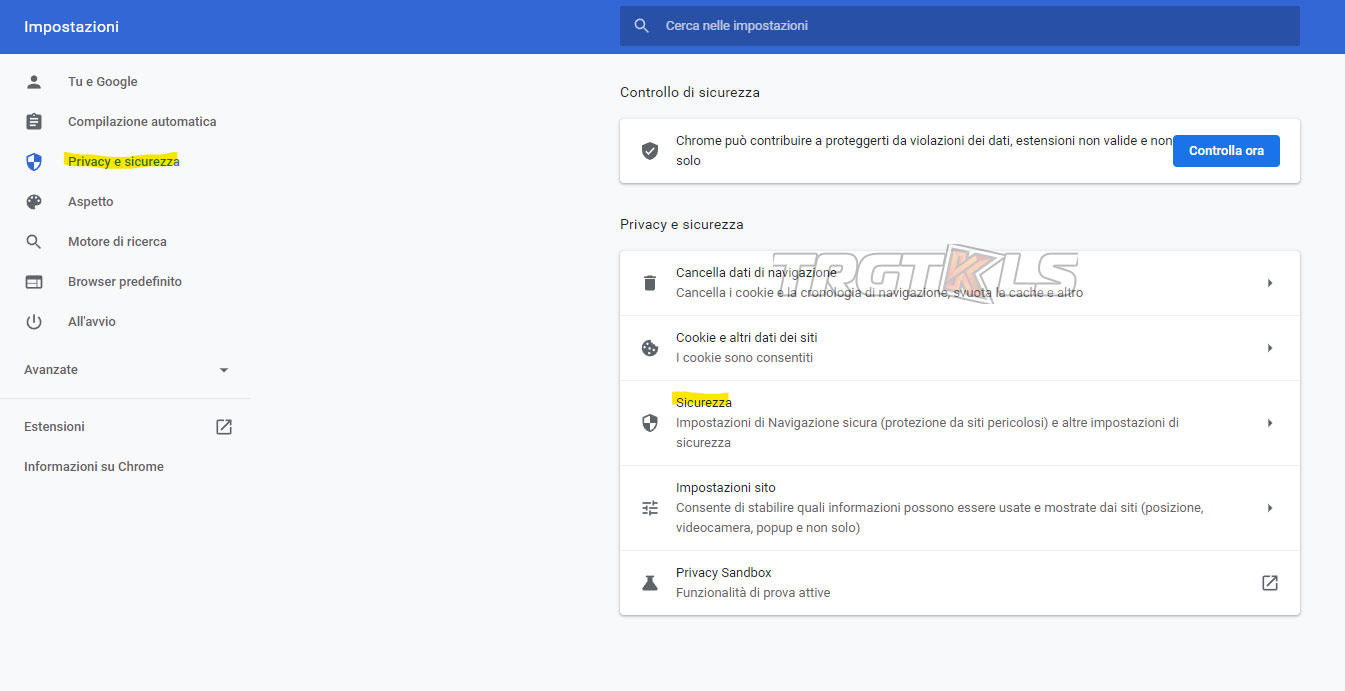
Task: Click the flask icon for Privacy Sandbox
Action: pyautogui.click(x=650, y=583)
